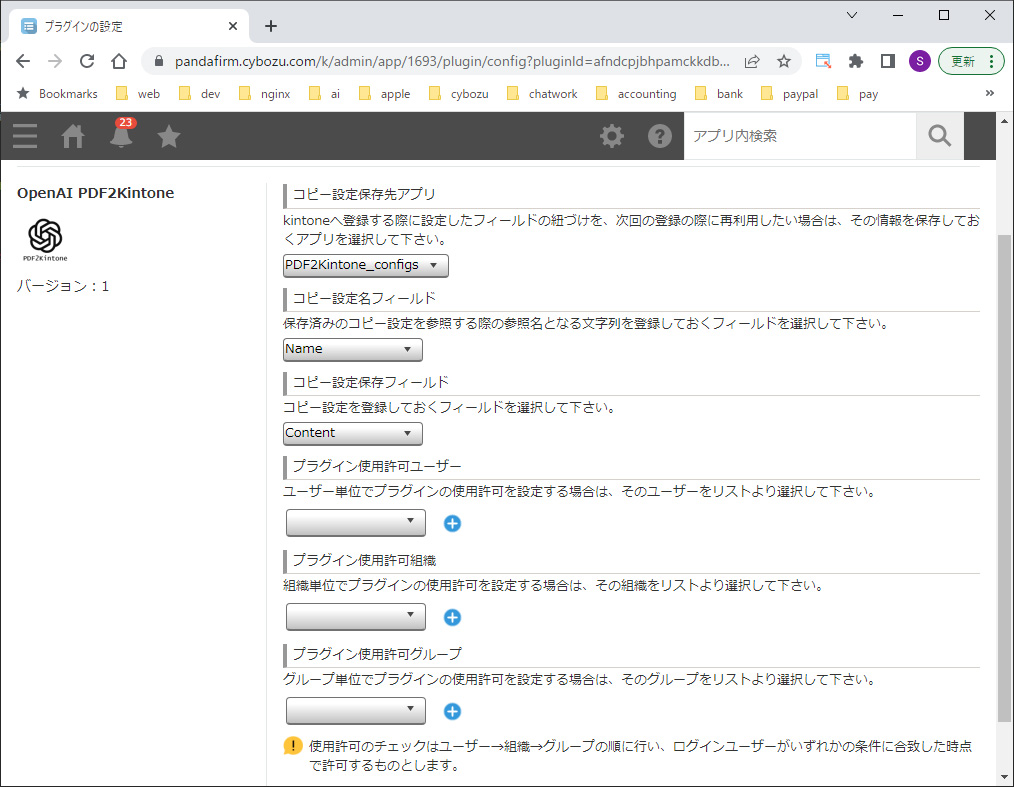Click the OpenAI PDF2Kintone title text
Image resolution: width=1014 pixels, height=787 pixels.
pos(96,193)
